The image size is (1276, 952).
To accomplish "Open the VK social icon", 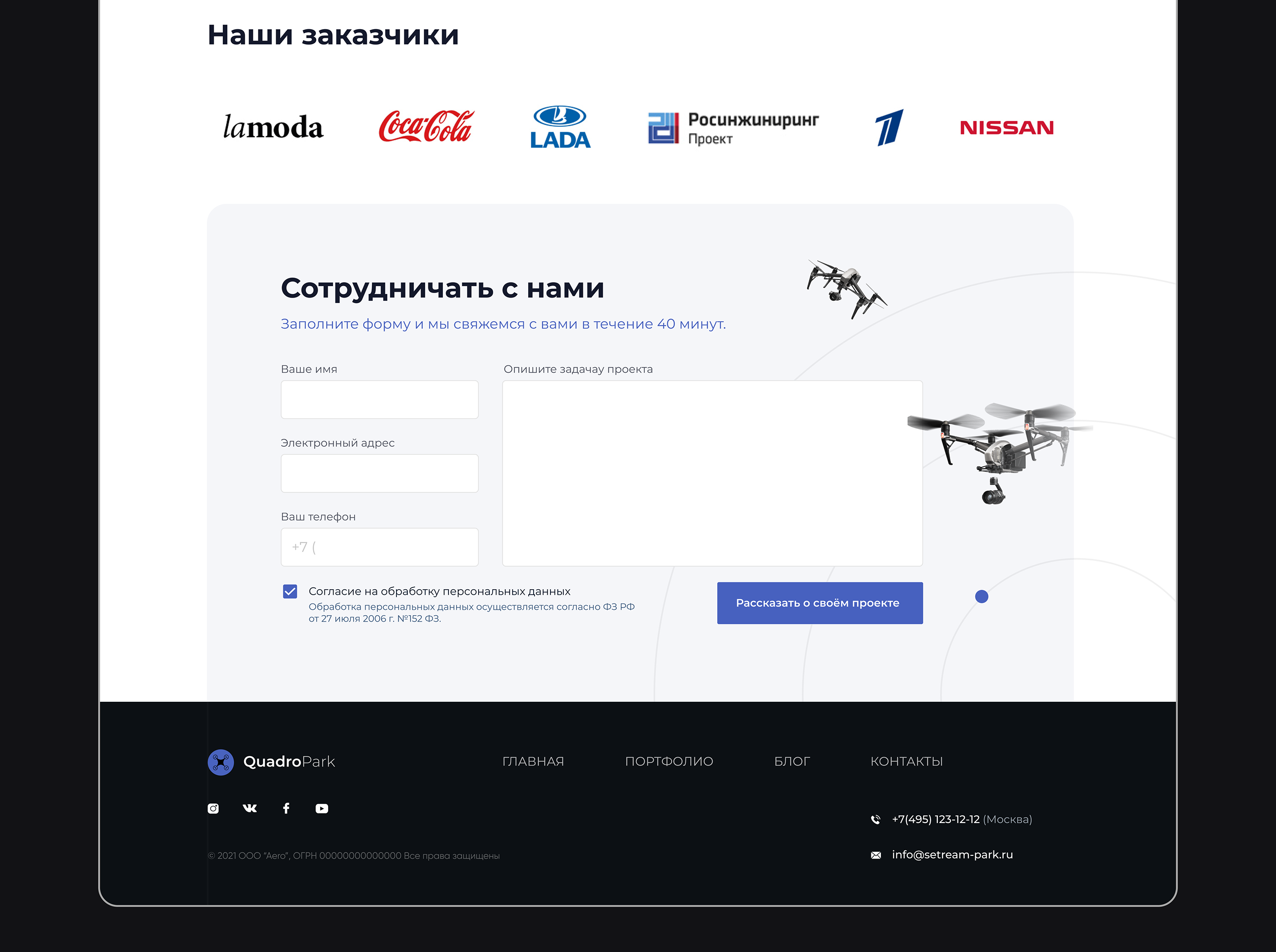I will pyautogui.click(x=250, y=808).
